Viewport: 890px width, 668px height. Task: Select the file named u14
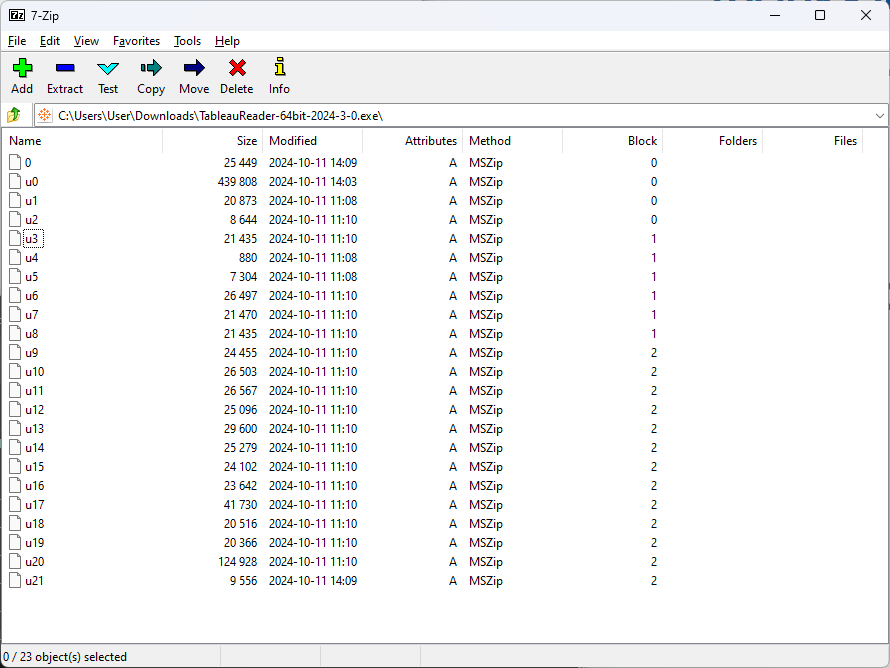[x=34, y=448]
